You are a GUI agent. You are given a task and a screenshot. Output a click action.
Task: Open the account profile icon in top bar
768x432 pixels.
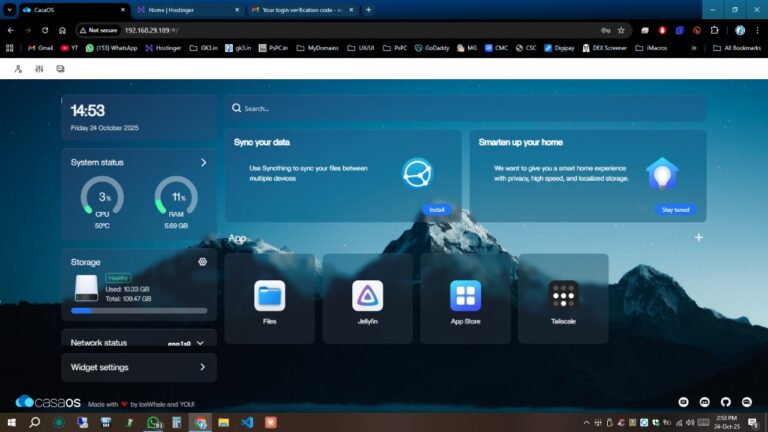[x=18, y=69]
